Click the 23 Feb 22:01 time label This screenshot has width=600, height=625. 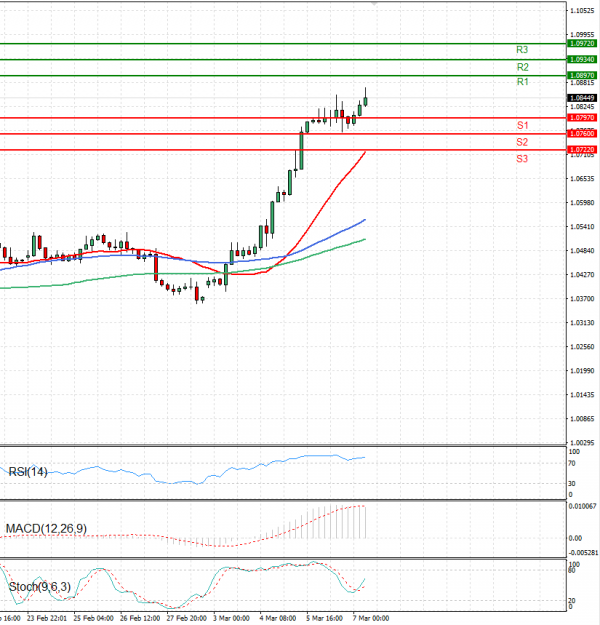[x=47, y=618]
